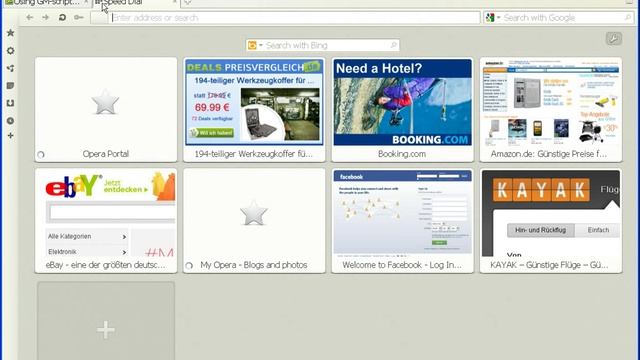Open the 194-teiliger Werkzeugkoffer deals dial
Viewport: 640px width, 360px height.
254,110
